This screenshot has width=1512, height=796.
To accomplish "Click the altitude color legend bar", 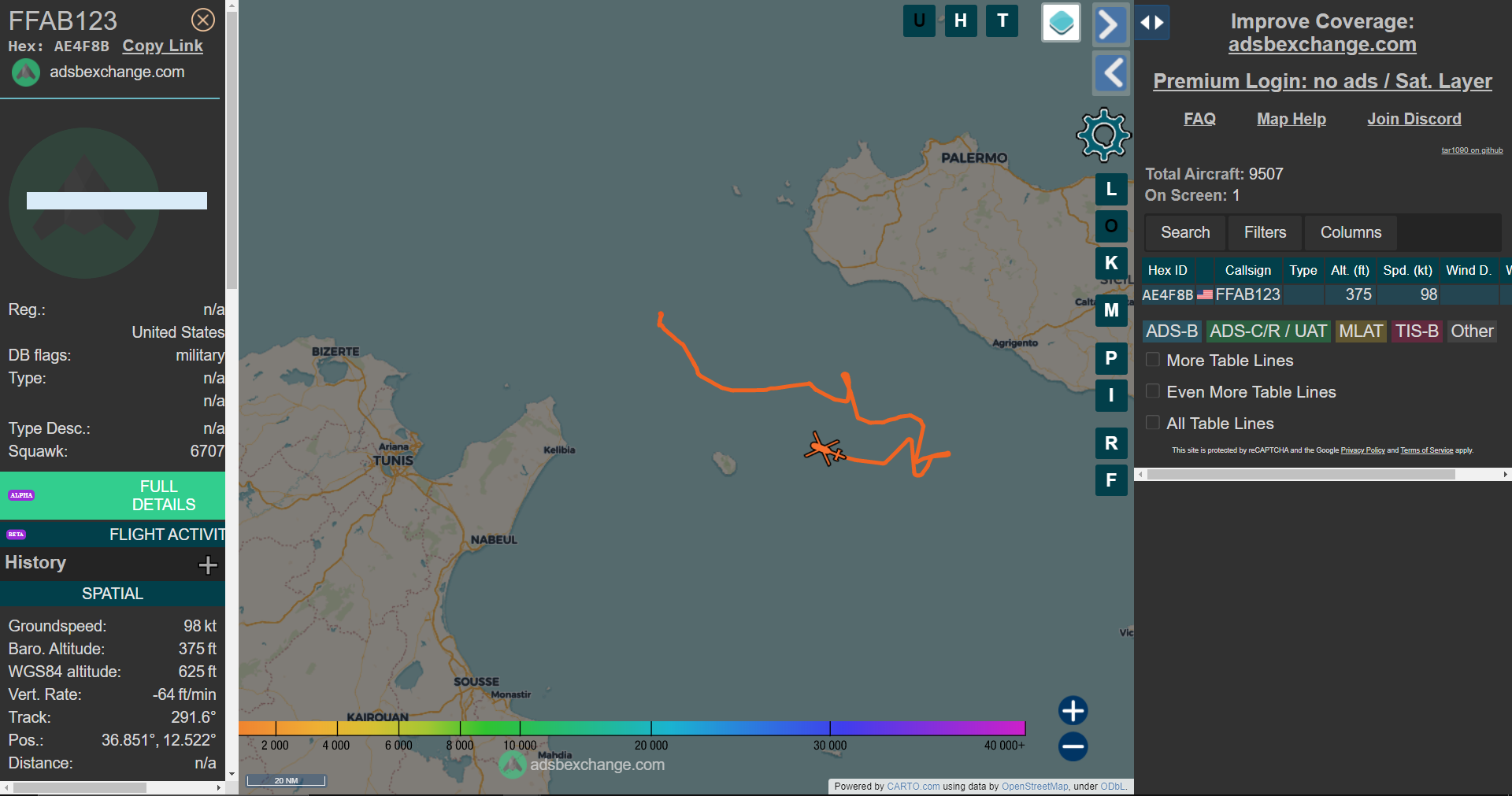I will coord(632,728).
